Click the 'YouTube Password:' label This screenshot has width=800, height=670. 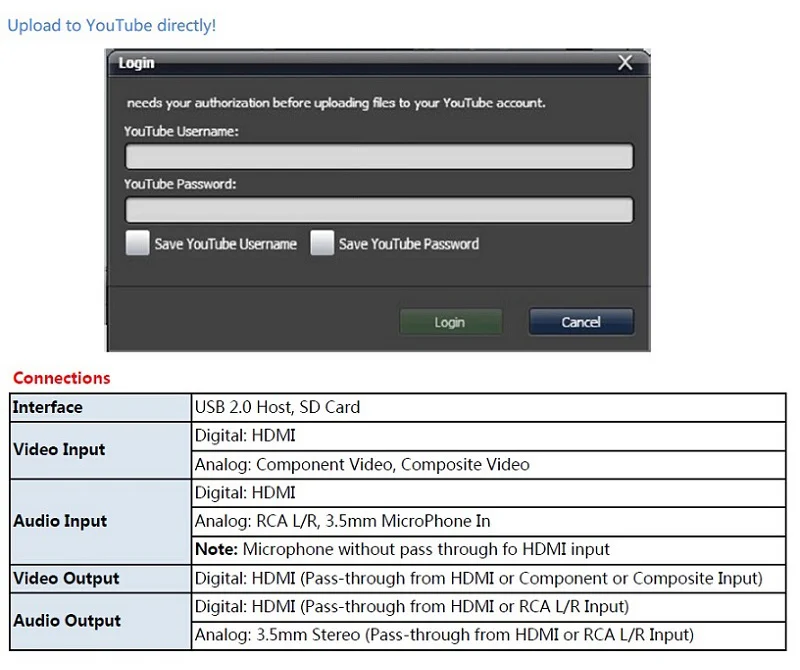point(180,184)
